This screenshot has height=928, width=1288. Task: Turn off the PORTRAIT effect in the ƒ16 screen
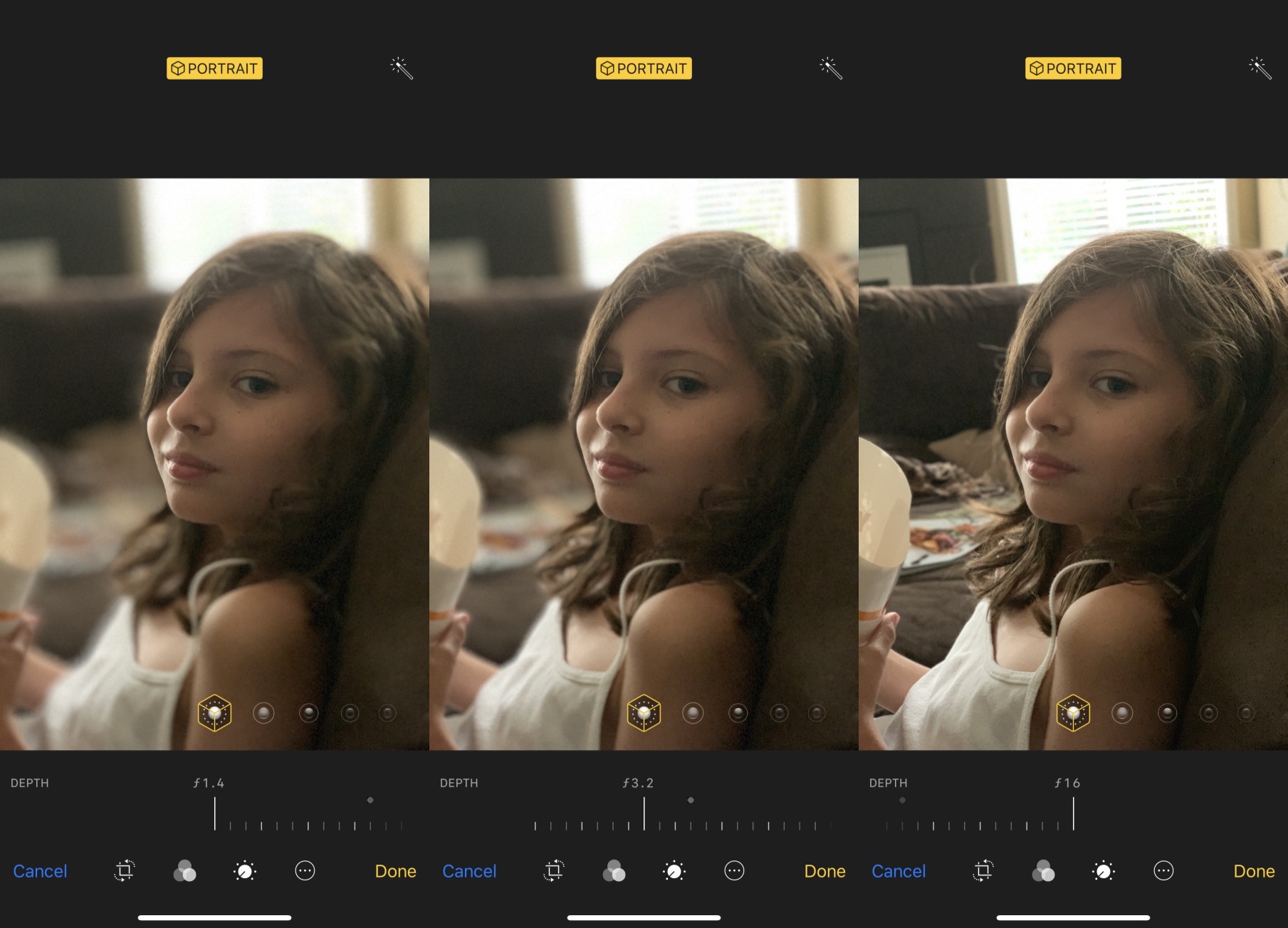click(x=1073, y=68)
